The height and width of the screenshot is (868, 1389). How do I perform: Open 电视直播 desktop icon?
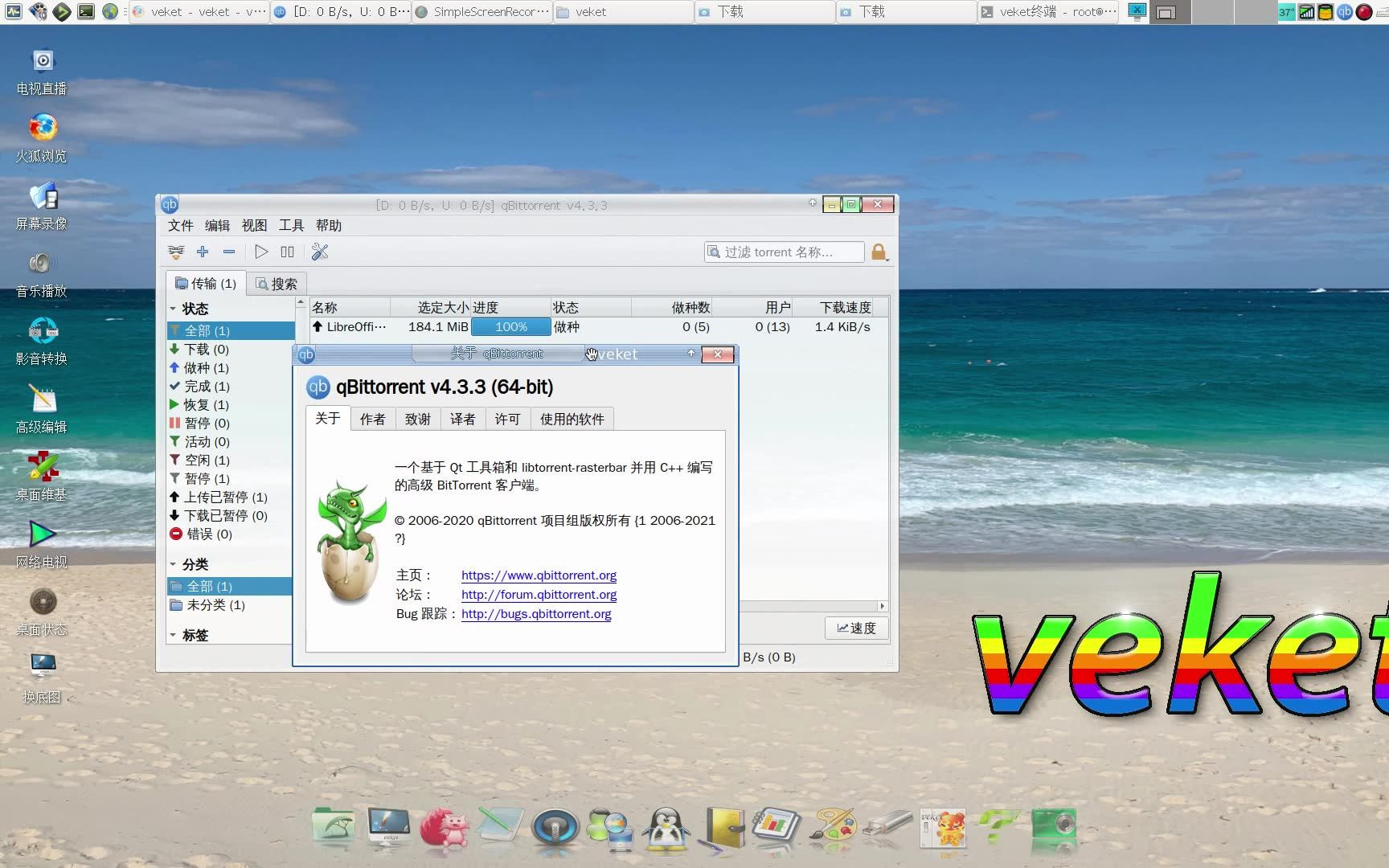click(x=42, y=72)
